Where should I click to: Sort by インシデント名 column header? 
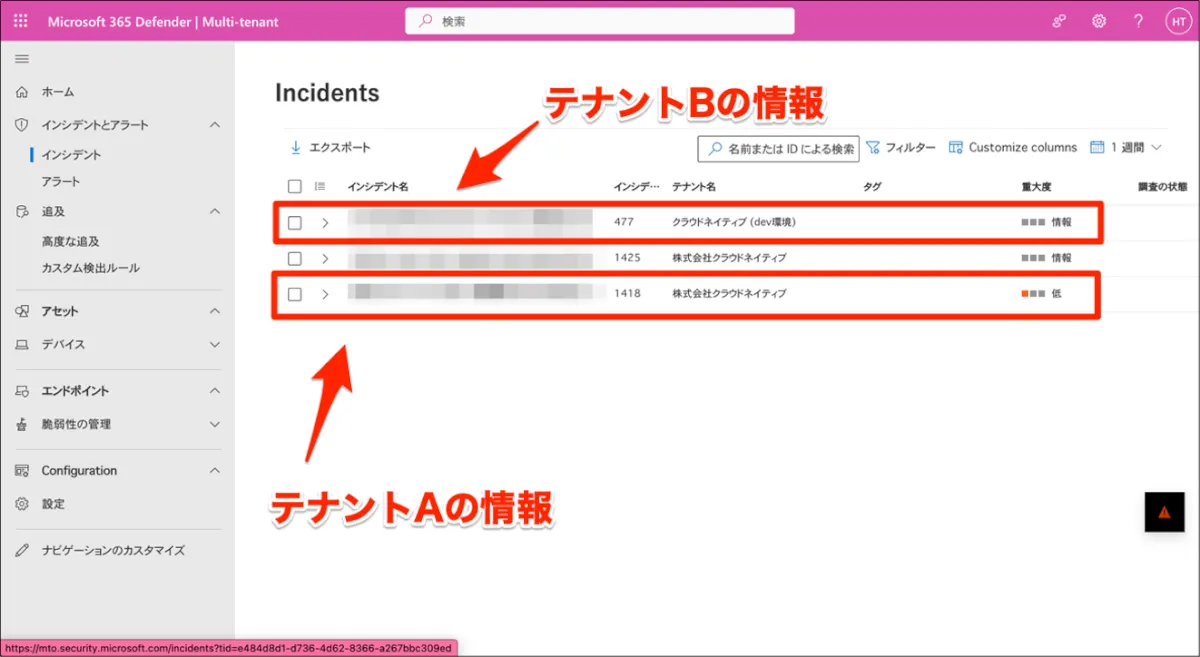[378, 186]
